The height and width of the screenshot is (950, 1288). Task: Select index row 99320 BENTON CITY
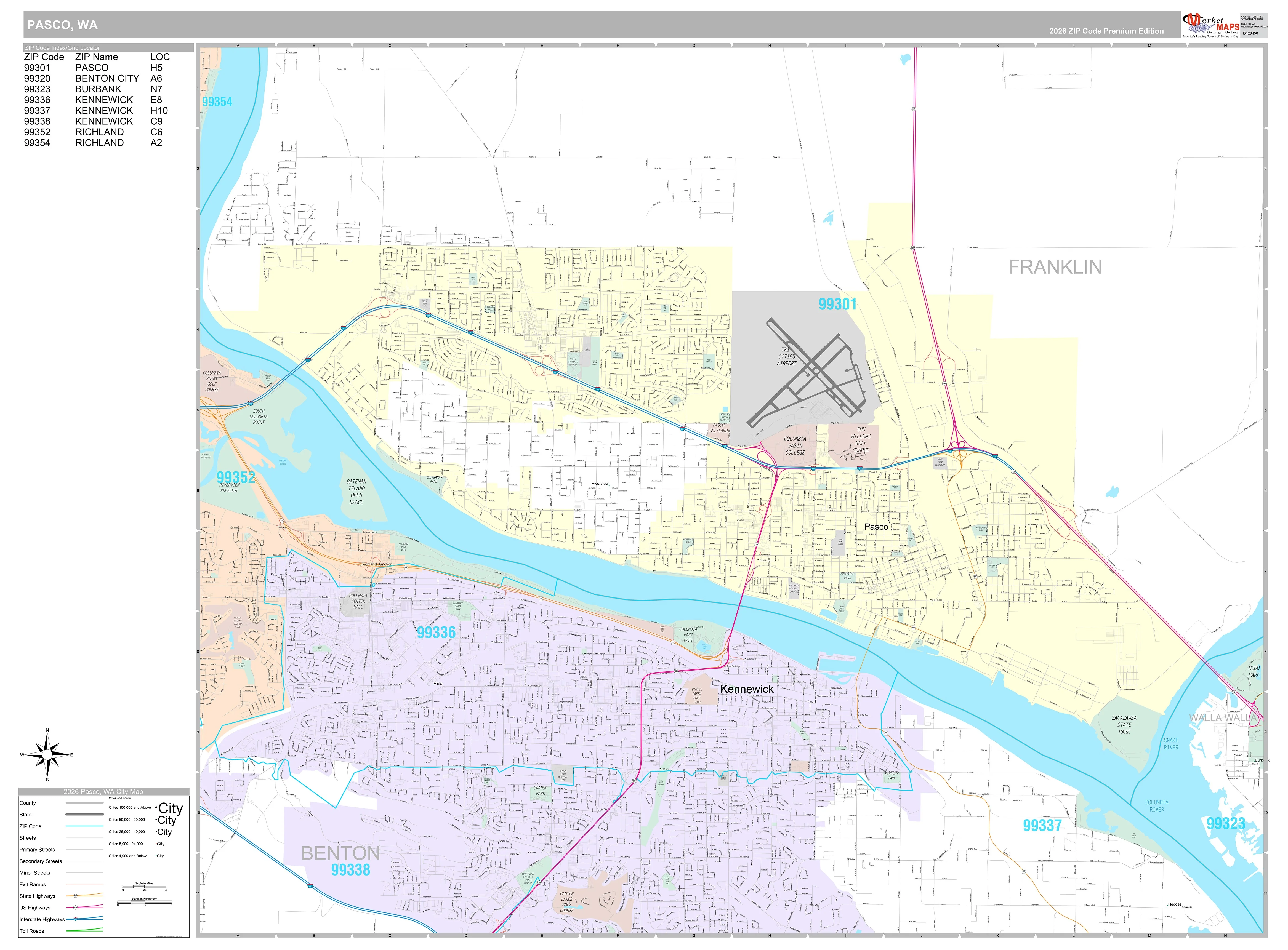[97, 79]
